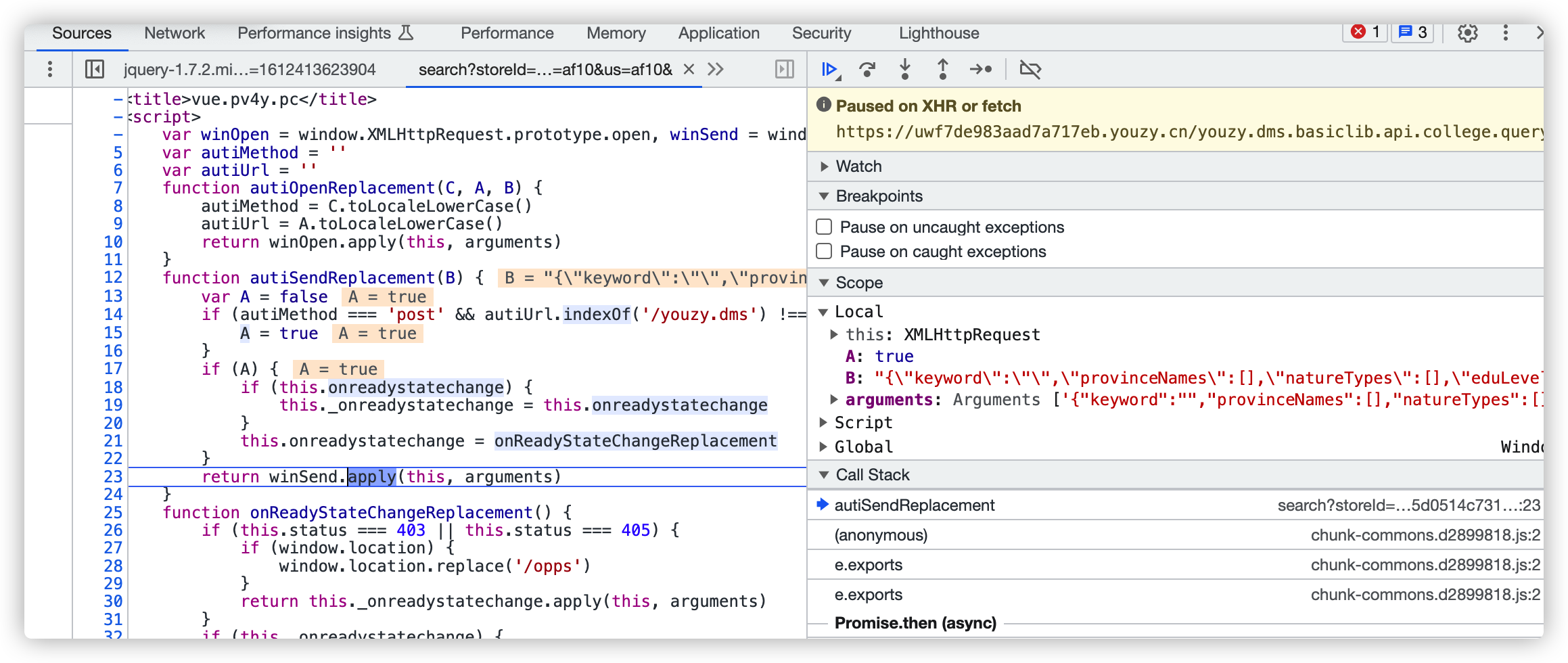The image size is (1568, 663).
Task: Click onReadyStateChangeReplacement on line 21
Action: click(x=636, y=441)
